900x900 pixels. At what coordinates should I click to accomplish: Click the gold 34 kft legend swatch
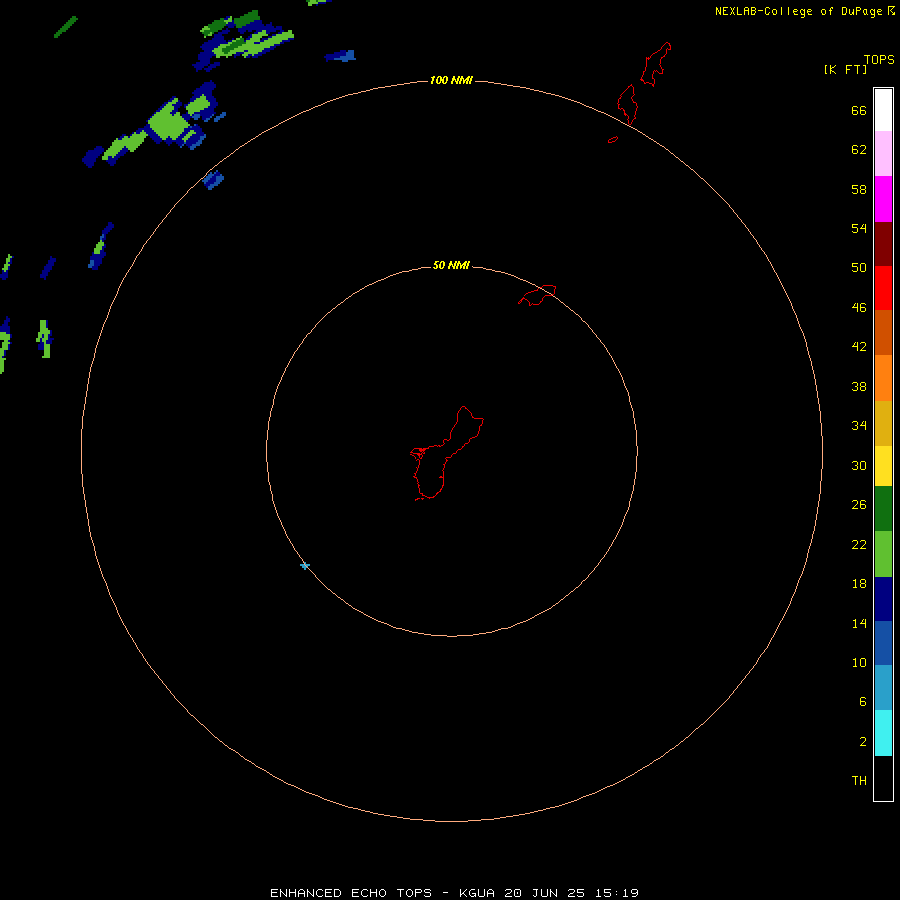tap(883, 423)
